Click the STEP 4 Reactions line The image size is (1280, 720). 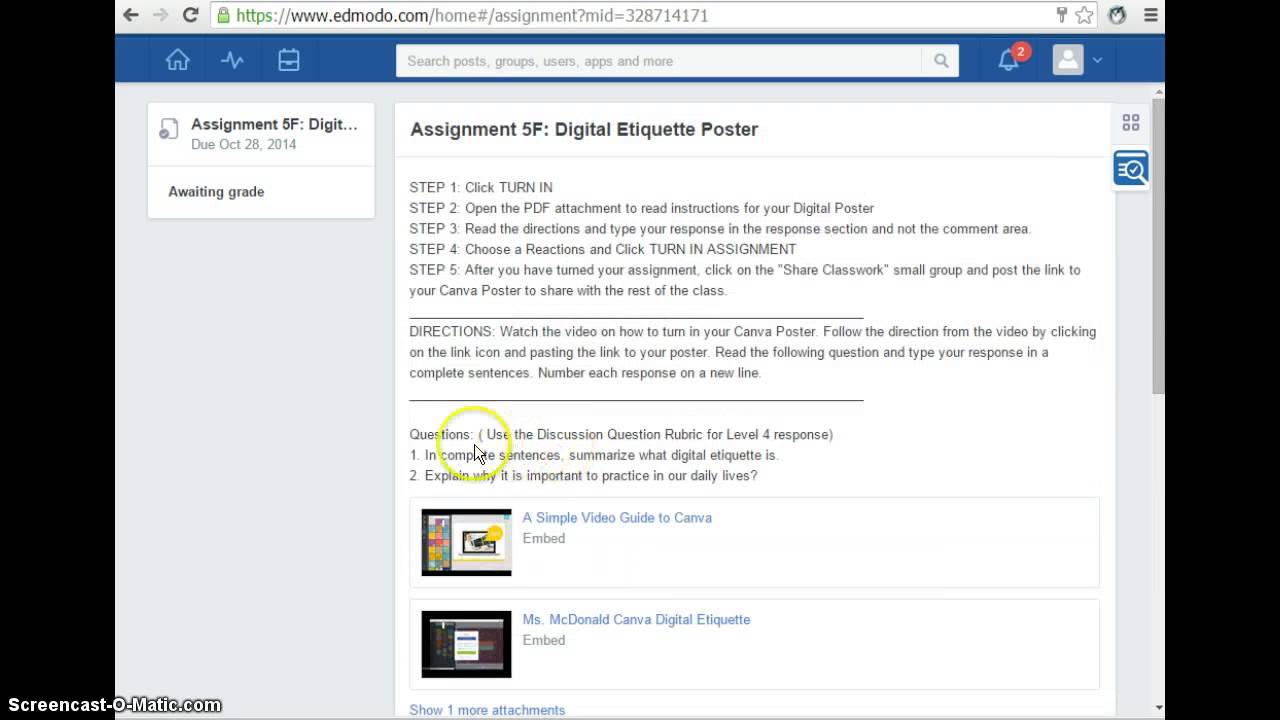click(603, 249)
